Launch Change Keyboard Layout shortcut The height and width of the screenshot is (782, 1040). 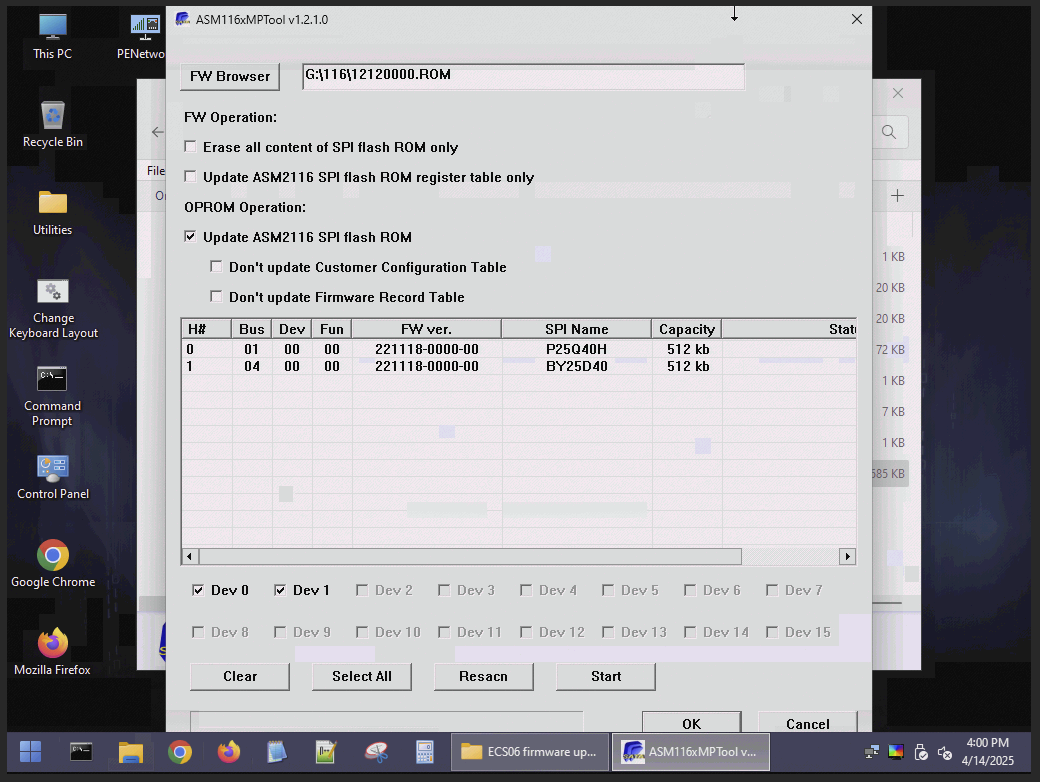tap(53, 308)
